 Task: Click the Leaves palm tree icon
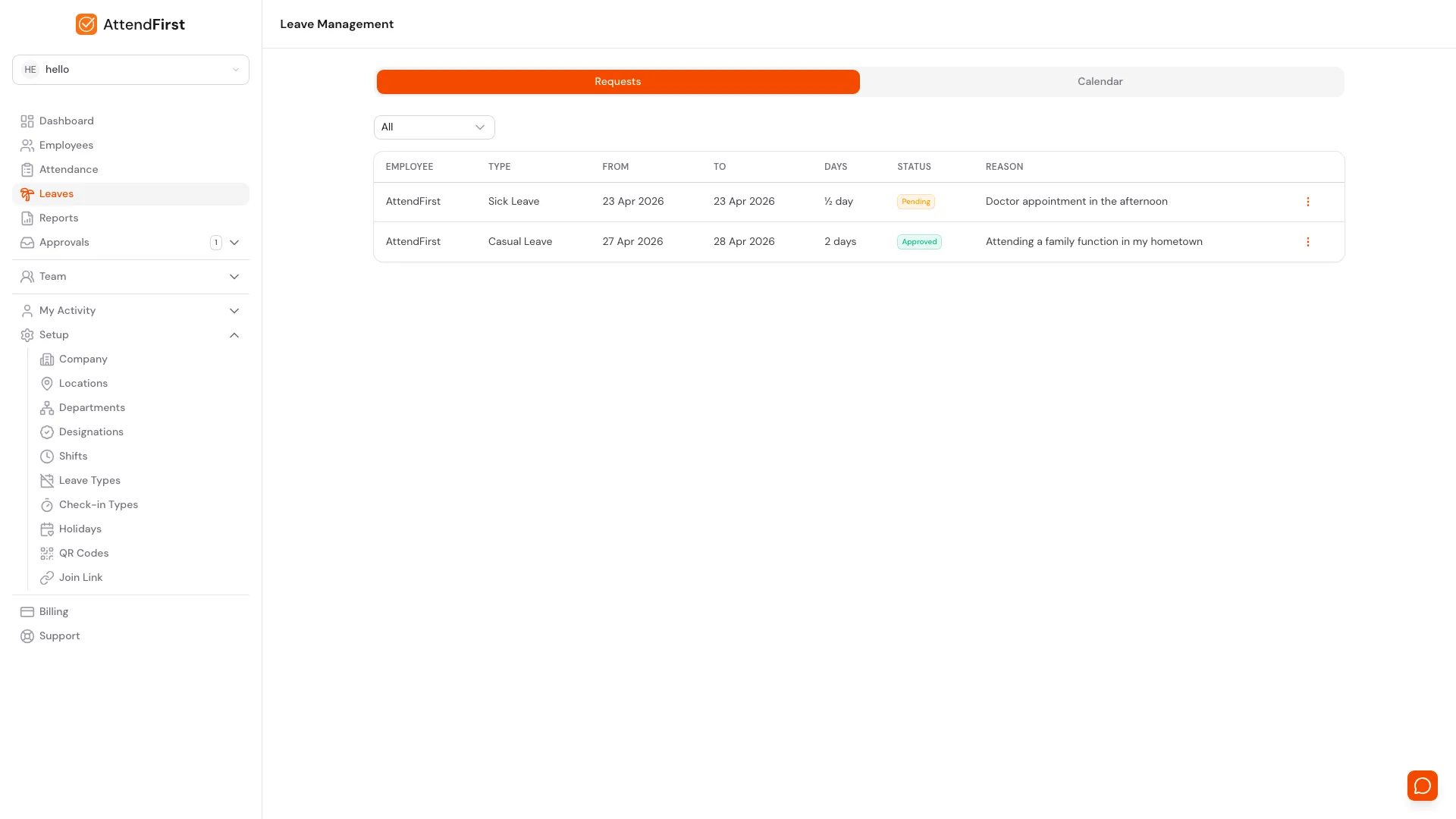[27, 194]
